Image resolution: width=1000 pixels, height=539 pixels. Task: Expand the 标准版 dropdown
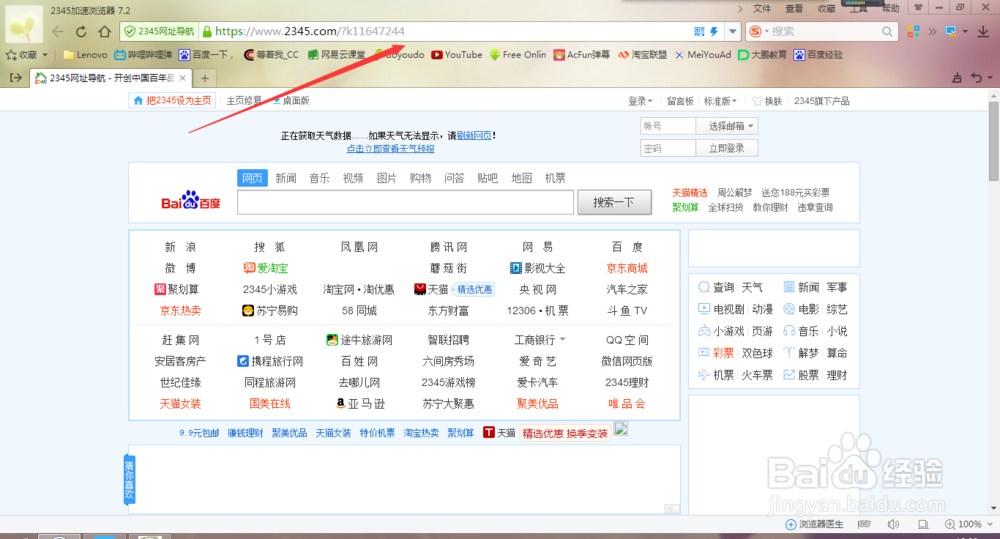point(720,101)
